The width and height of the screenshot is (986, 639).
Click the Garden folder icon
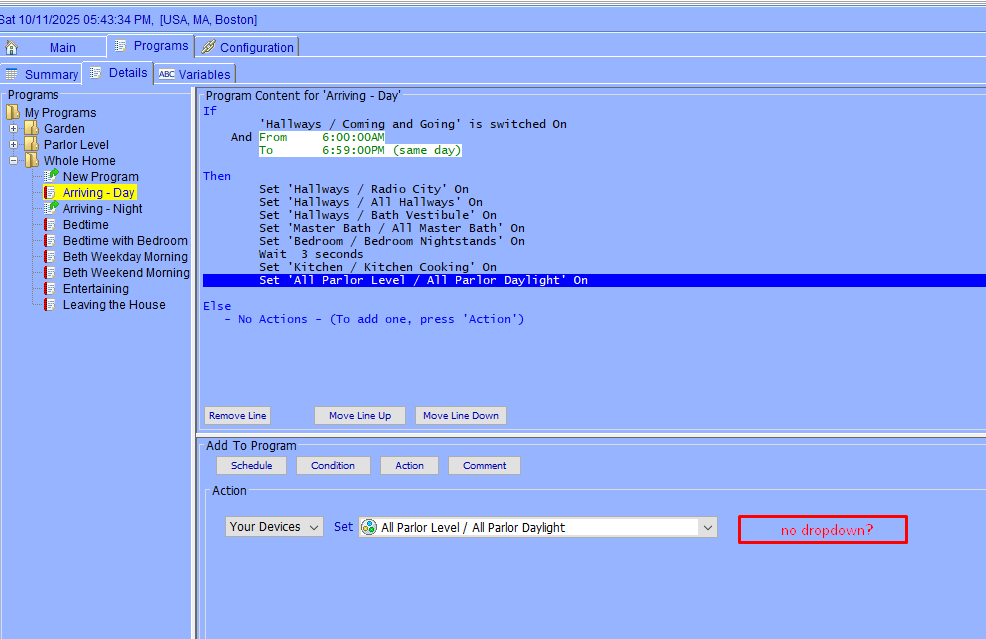coord(32,128)
